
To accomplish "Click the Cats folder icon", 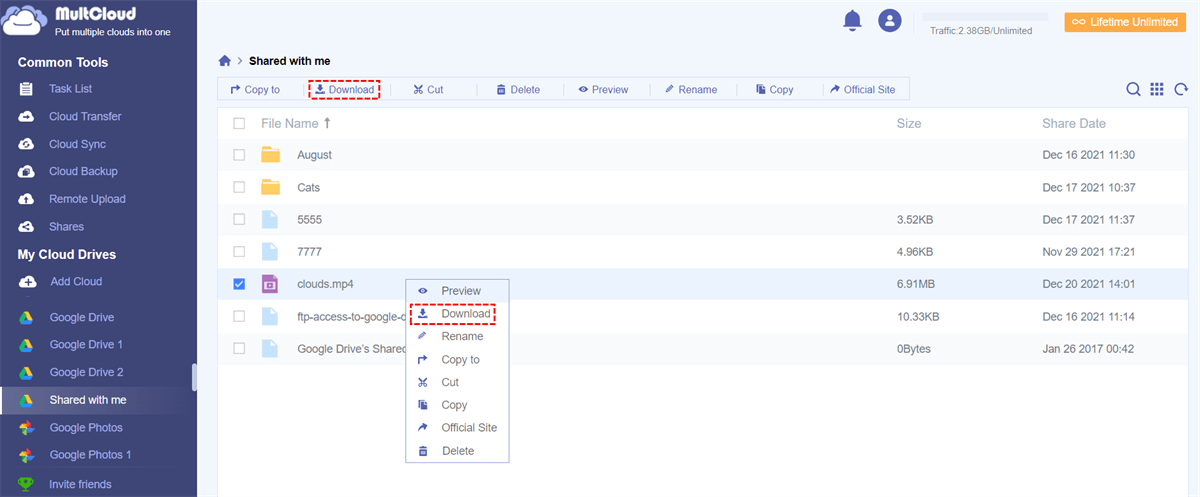I will point(270,187).
